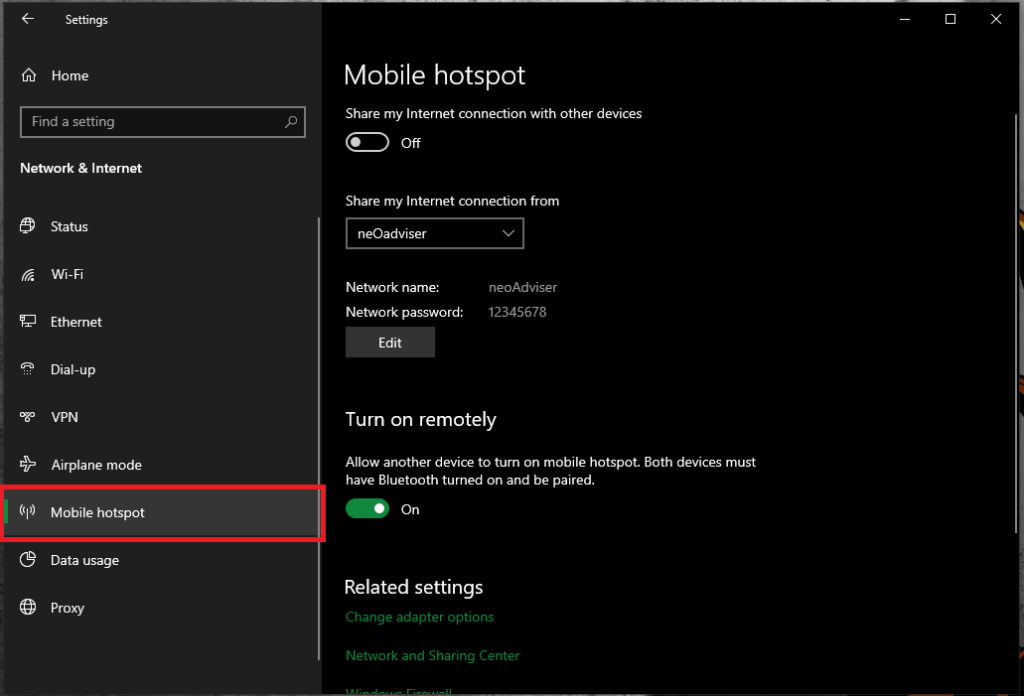This screenshot has height=696, width=1024.
Task: Open the Share my Internet connection from dropdown
Action: coord(434,233)
